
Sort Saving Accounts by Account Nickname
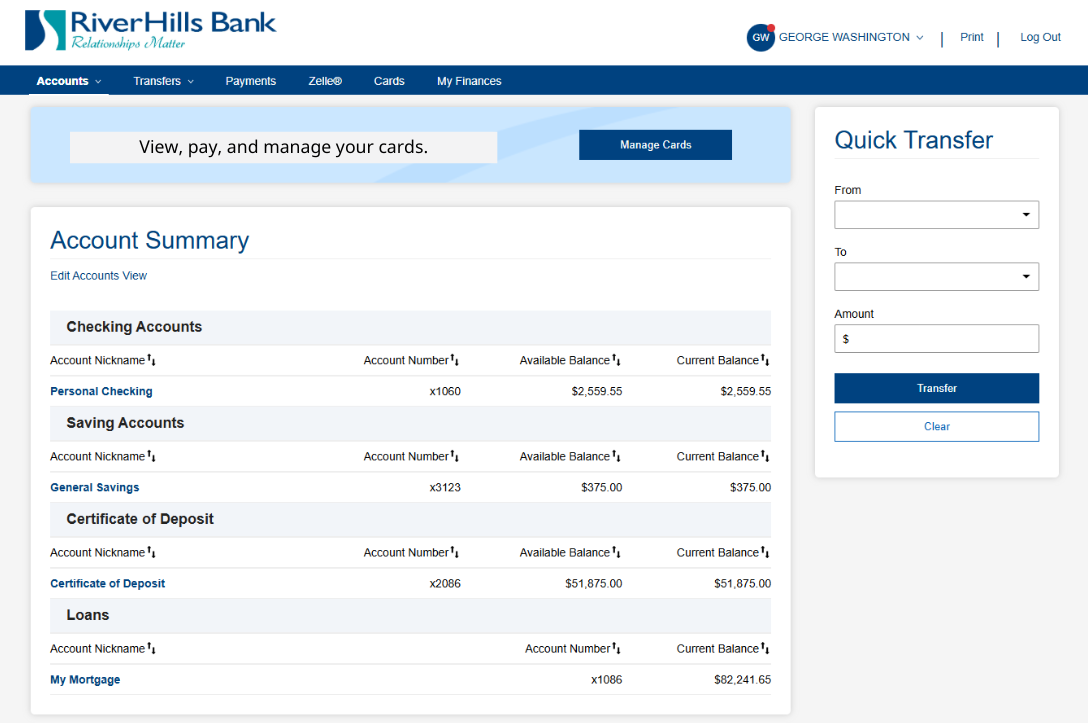tap(103, 457)
